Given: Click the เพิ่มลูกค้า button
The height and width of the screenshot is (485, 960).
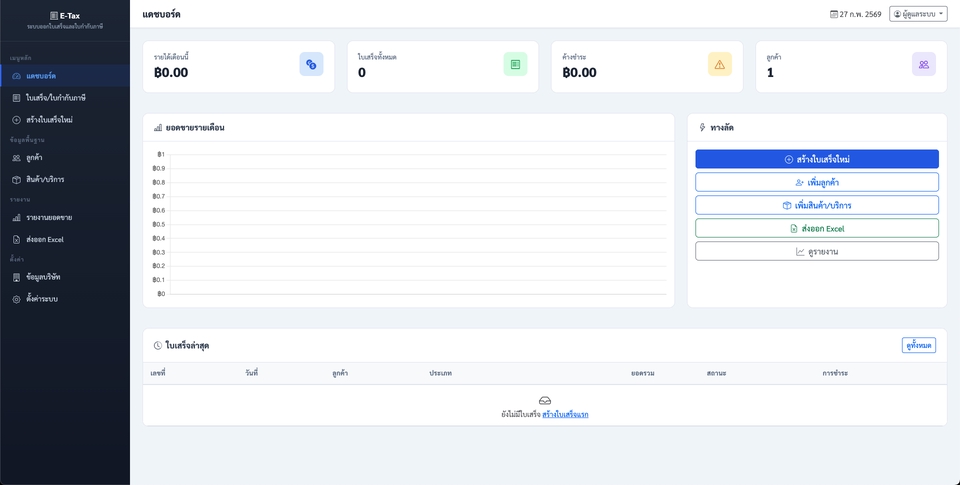Looking at the screenshot, I should (x=816, y=182).
